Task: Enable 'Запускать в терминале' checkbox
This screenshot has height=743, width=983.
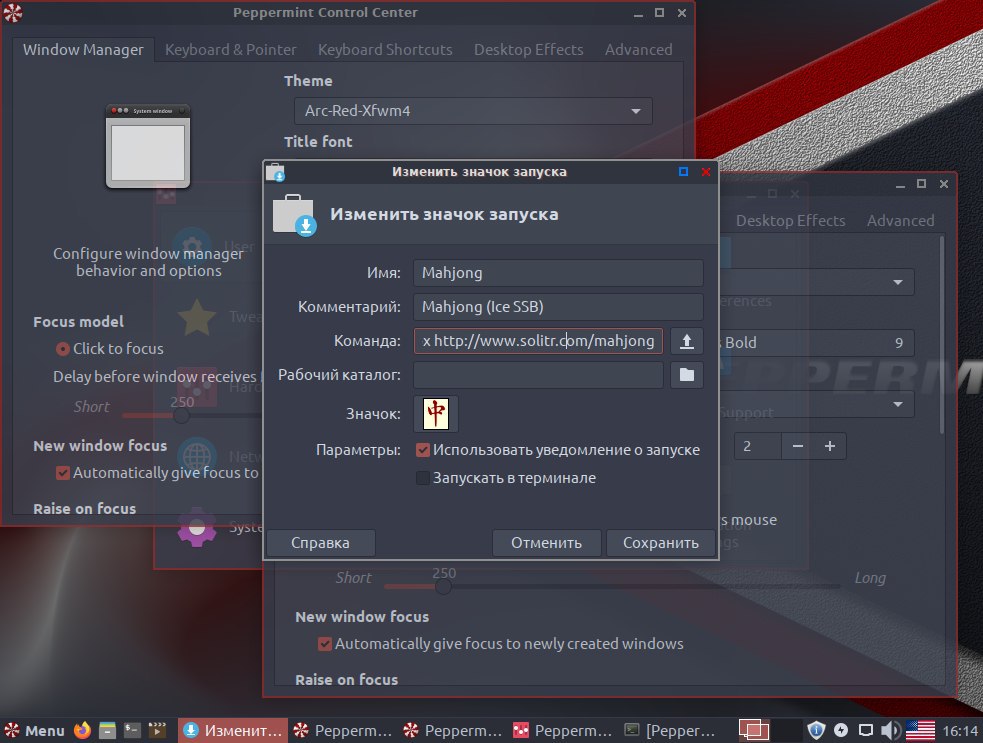Action: 423,478
